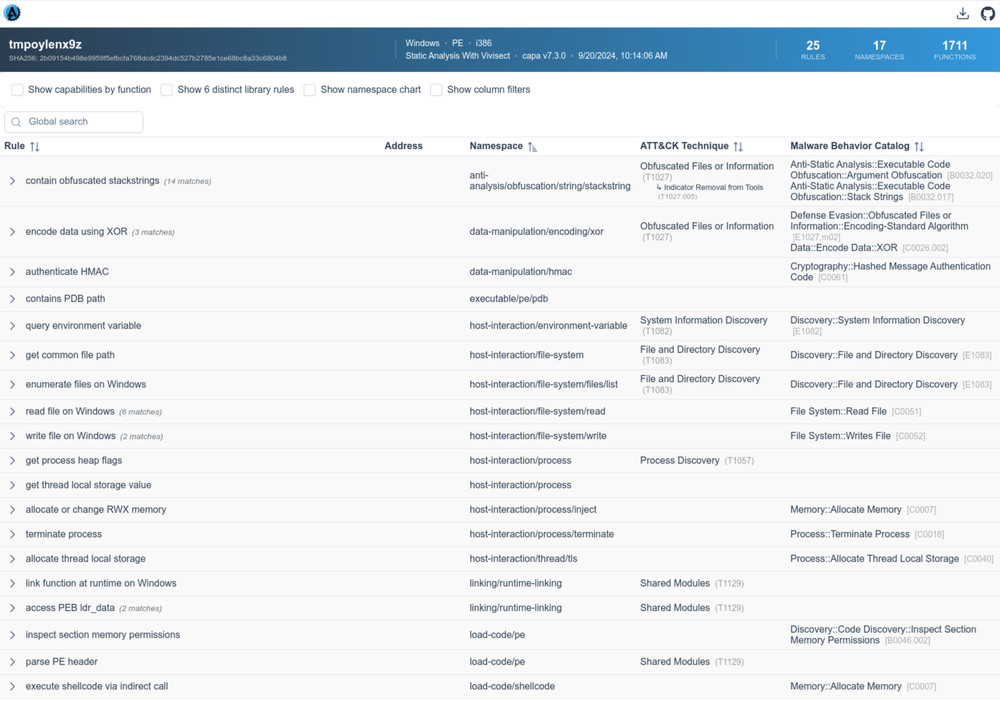Expand the allocate or change RWX memory rule
This screenshot has width=1000, height=704.
[x=12, y=510]
